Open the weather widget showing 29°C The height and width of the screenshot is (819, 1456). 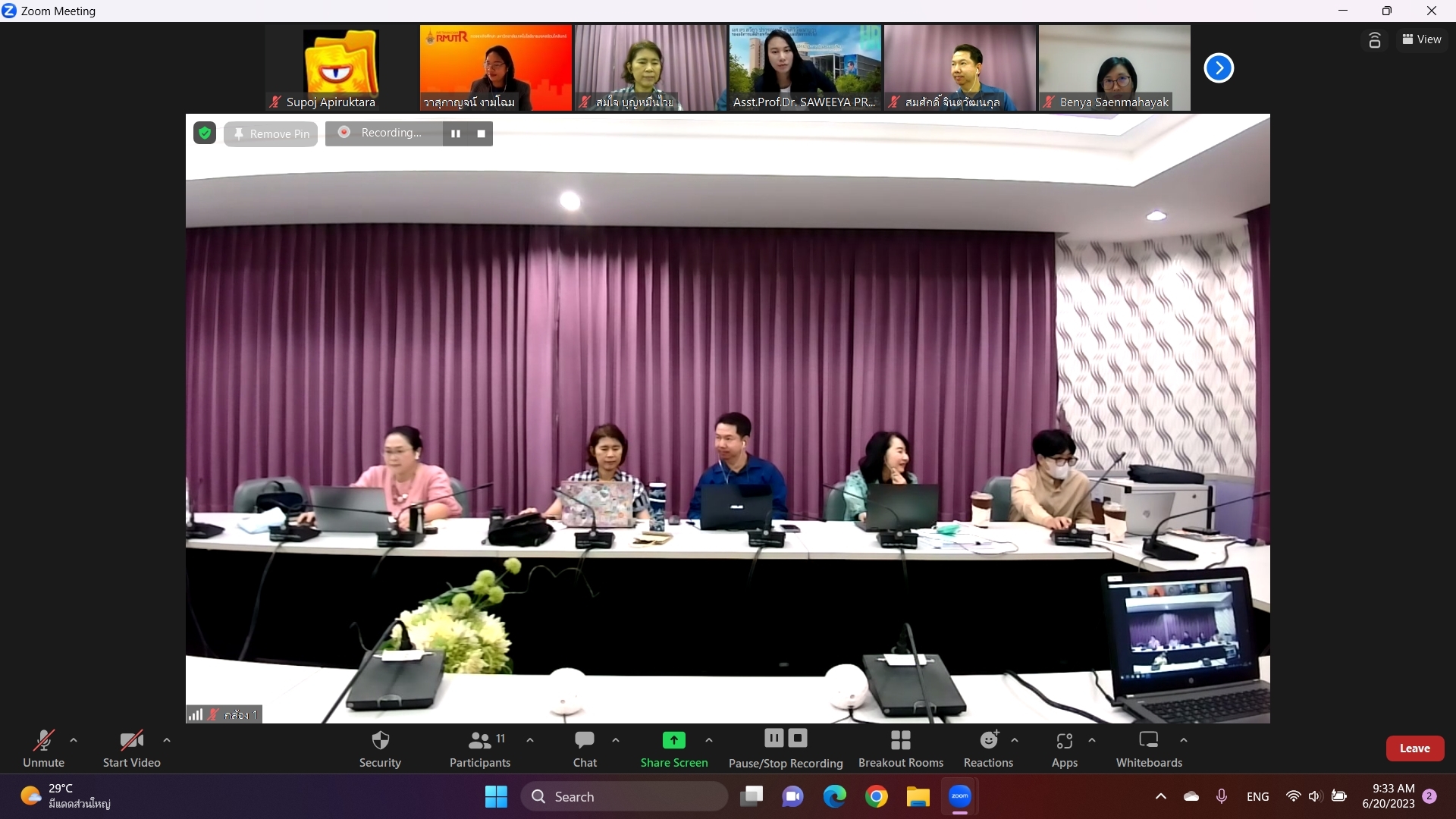(x=66, y=796)
